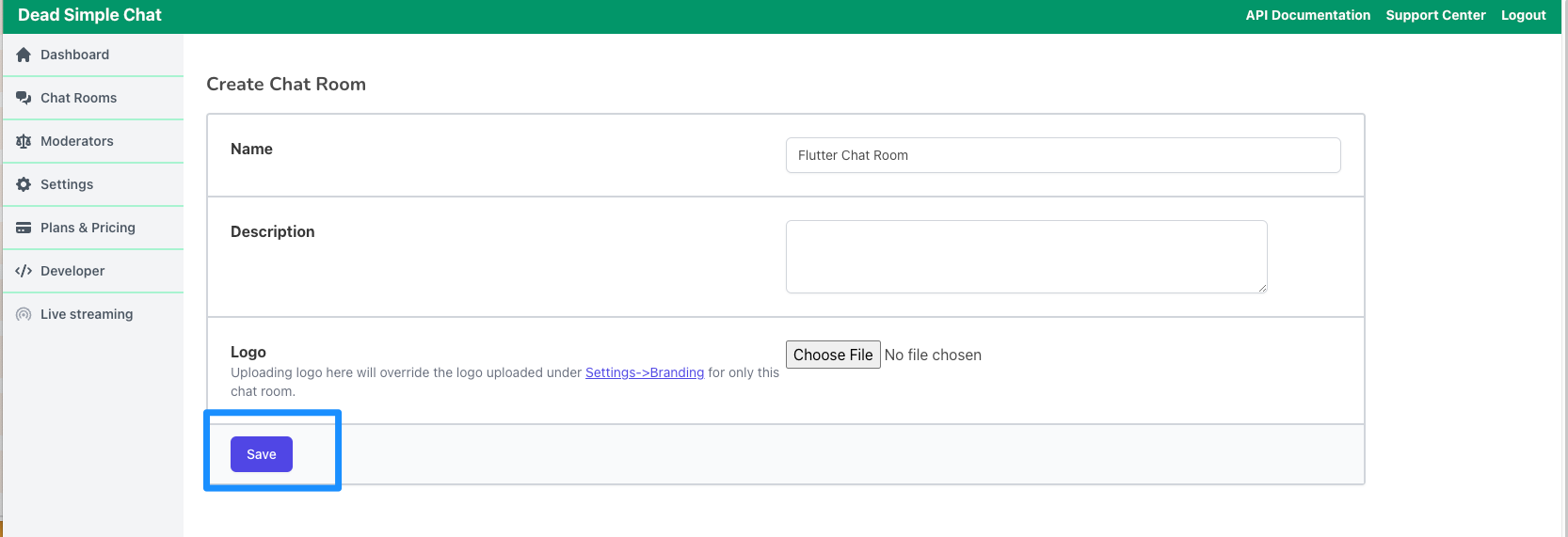
Task: Log out using the Logout link
Action: (1524, 15)
